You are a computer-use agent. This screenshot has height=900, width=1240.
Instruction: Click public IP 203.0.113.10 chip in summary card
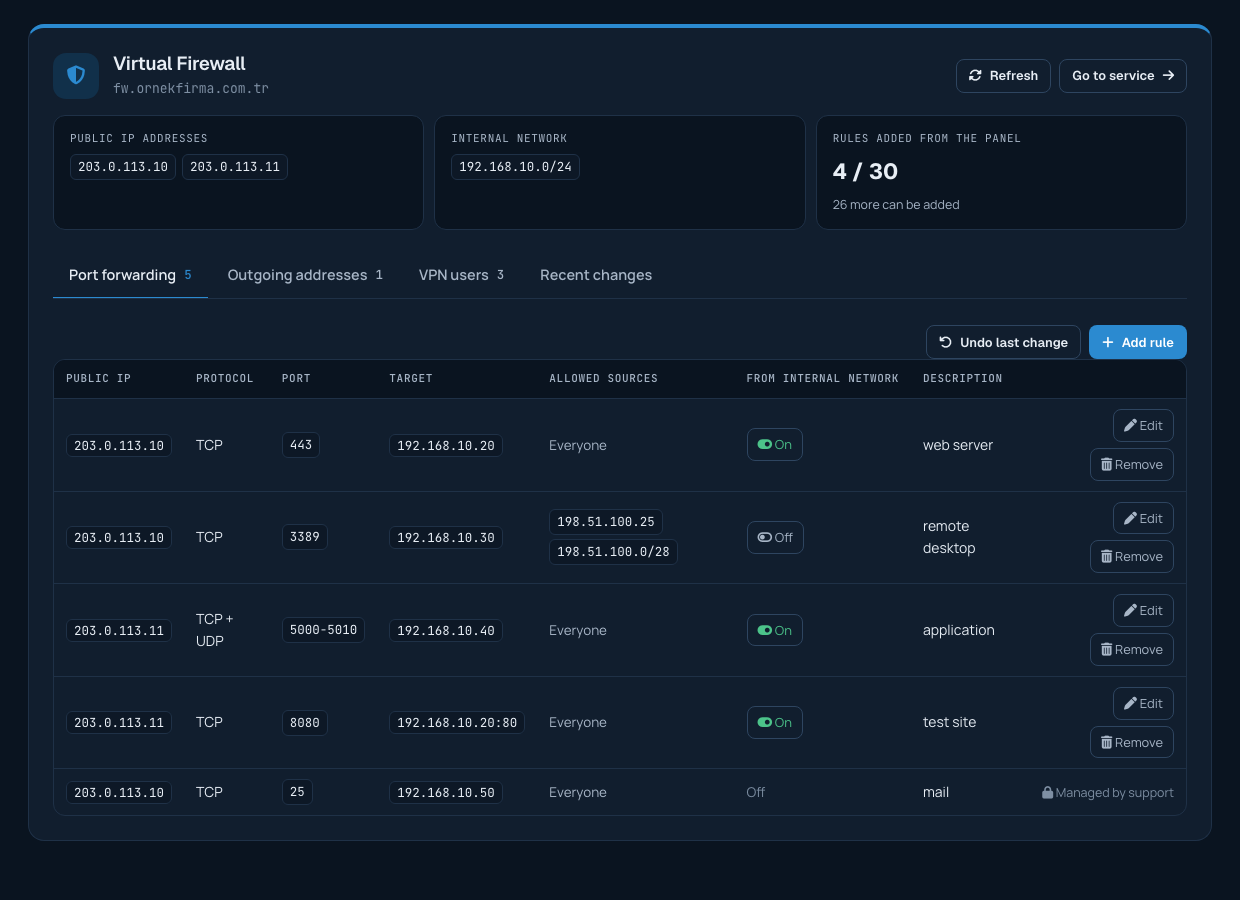123,167
